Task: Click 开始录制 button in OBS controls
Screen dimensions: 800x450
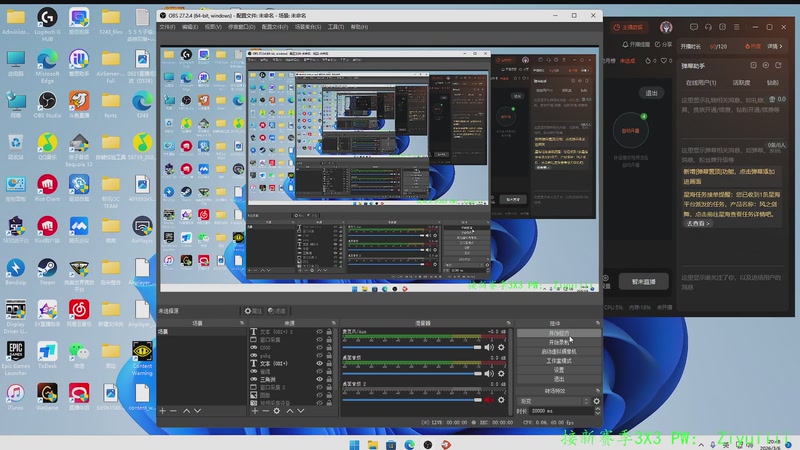Action: 559,342
